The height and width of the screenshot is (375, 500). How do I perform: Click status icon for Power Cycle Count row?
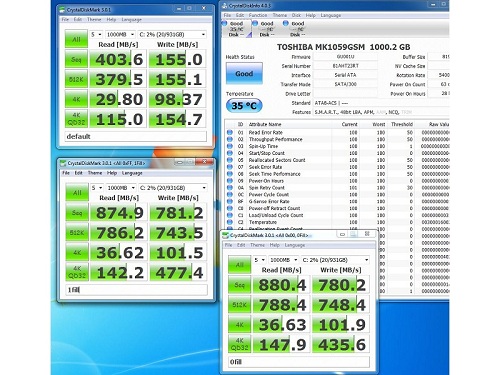[230, 195]
